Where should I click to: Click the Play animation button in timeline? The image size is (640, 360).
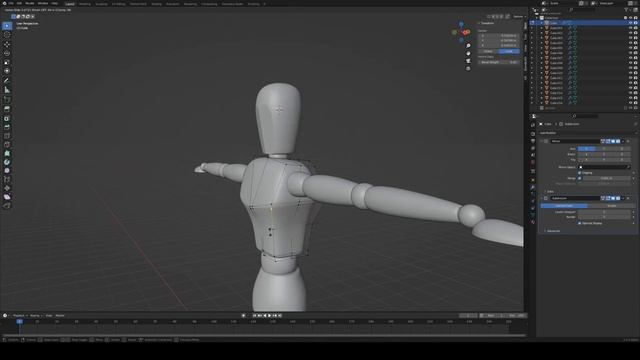pos(269,316)
